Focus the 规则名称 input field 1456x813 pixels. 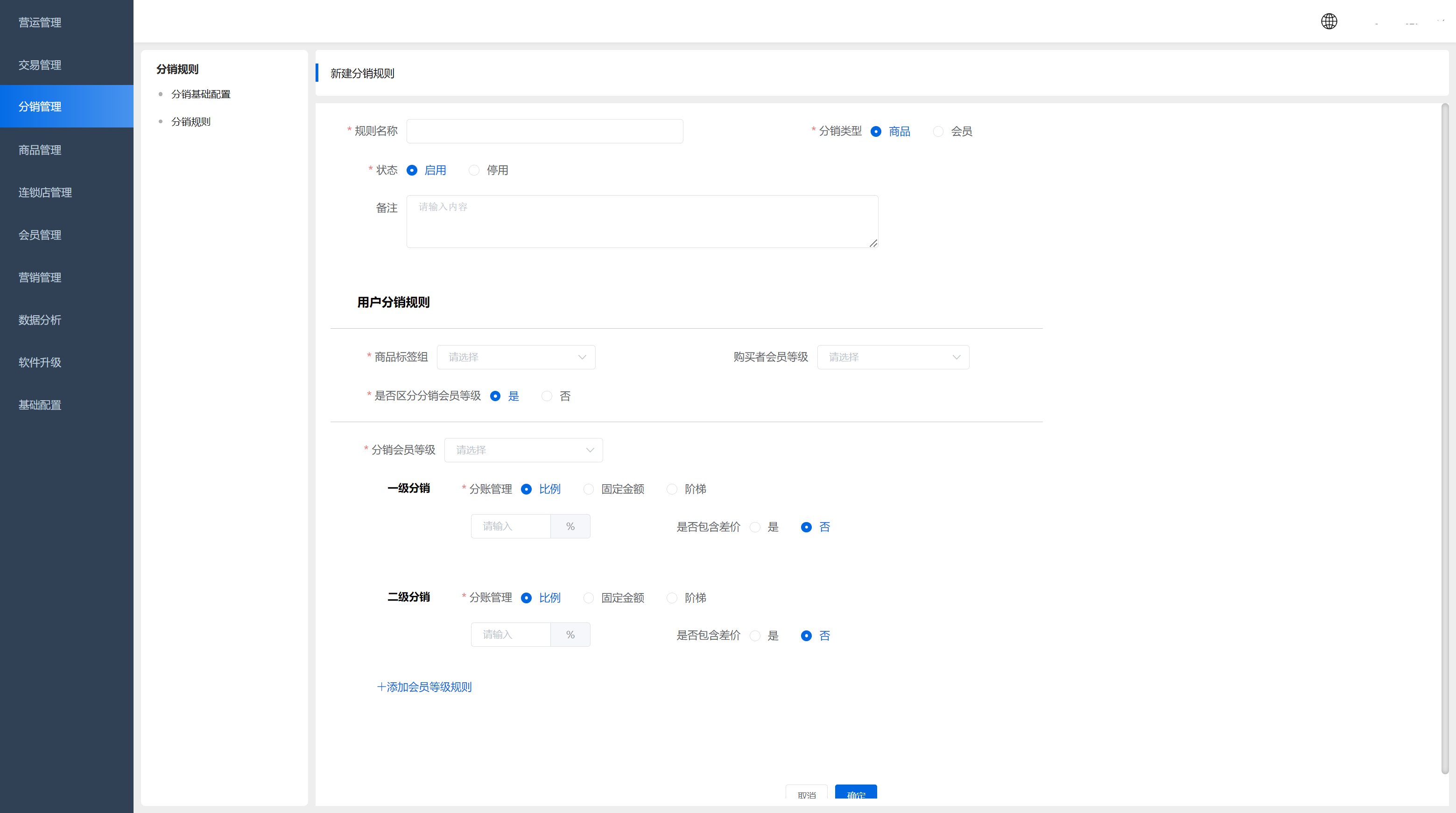click(544, 131)
